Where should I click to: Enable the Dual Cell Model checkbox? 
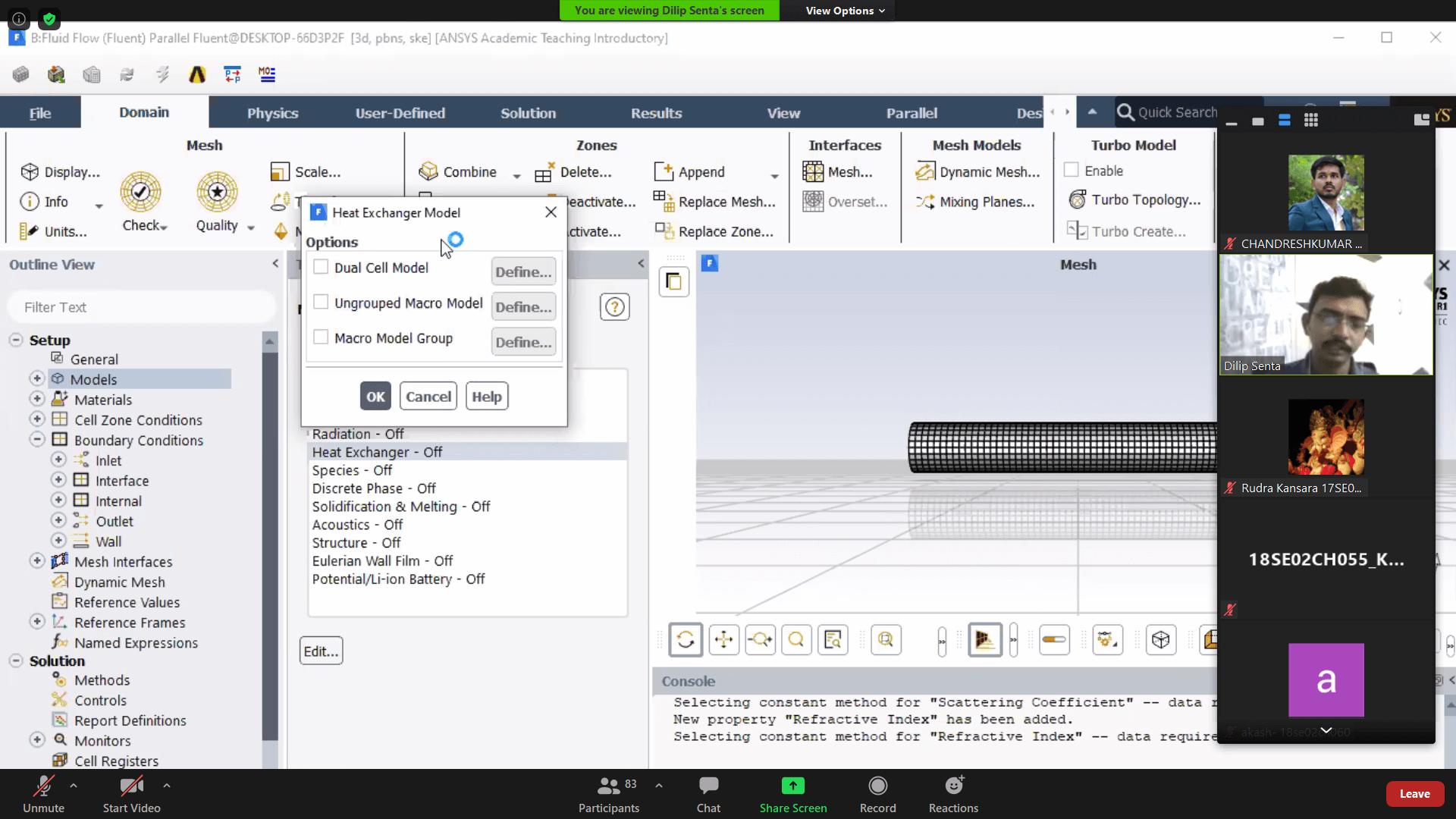(x=321, y=267)
